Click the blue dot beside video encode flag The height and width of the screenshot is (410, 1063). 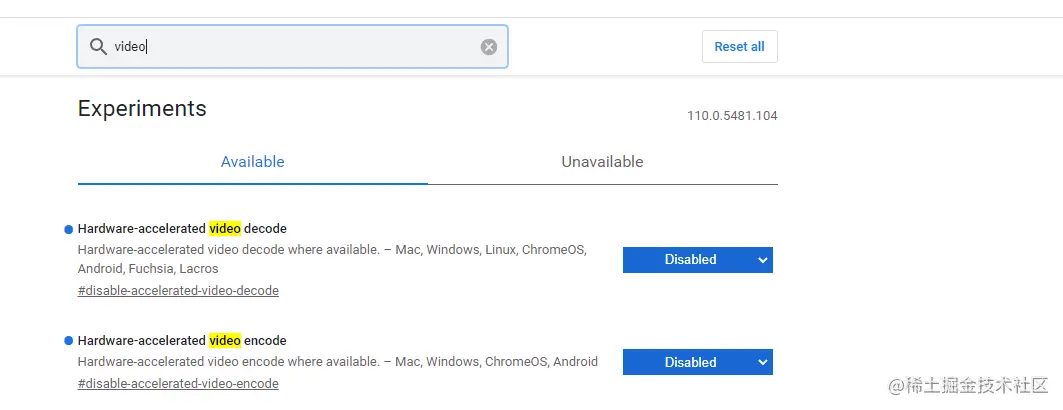tap(68, 341)
